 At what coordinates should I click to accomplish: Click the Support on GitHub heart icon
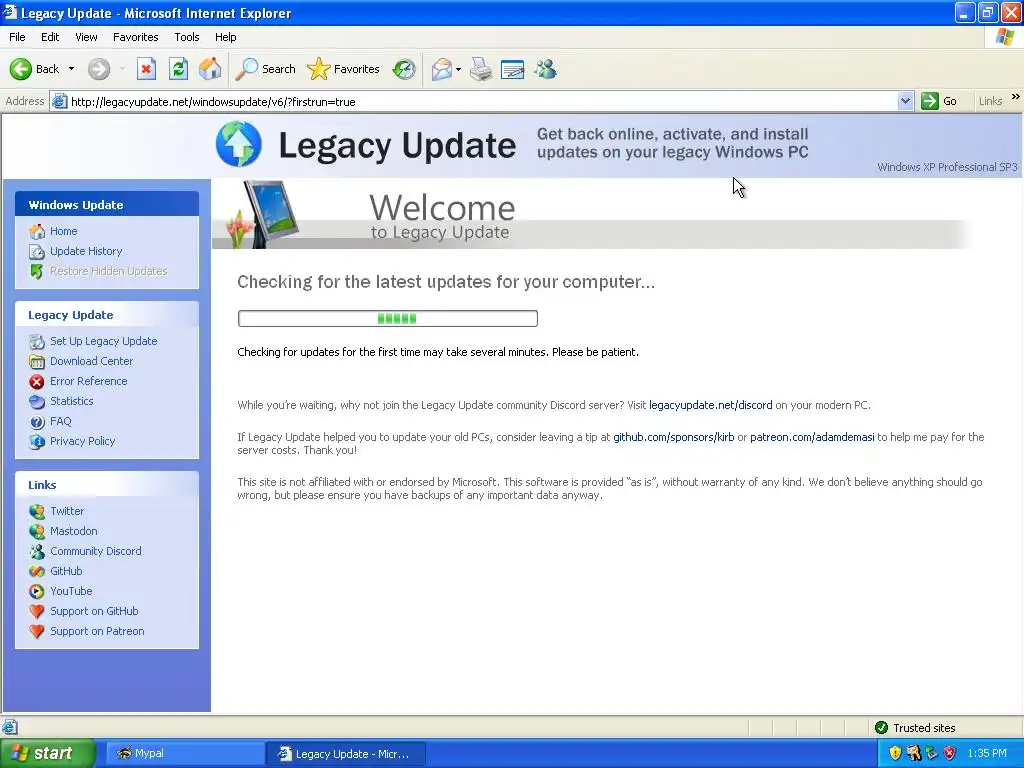point(37,611)
